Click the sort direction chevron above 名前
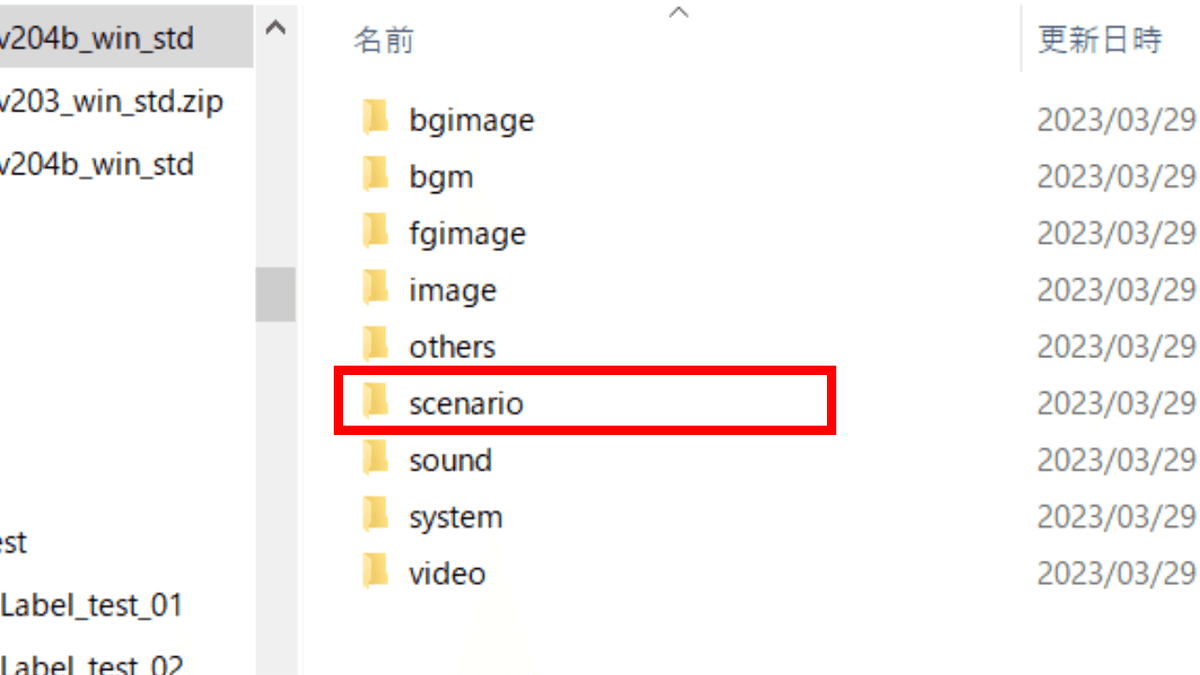The height and width of the screenshot is (675, 1200). pos(679,13)
